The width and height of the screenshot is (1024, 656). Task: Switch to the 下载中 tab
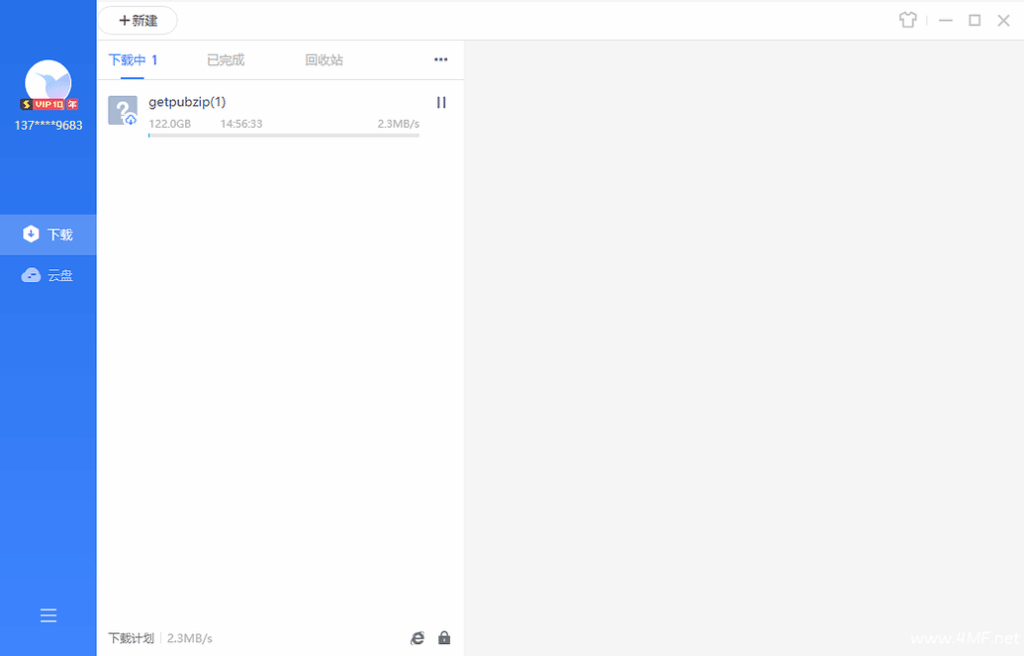pos(132,60)
